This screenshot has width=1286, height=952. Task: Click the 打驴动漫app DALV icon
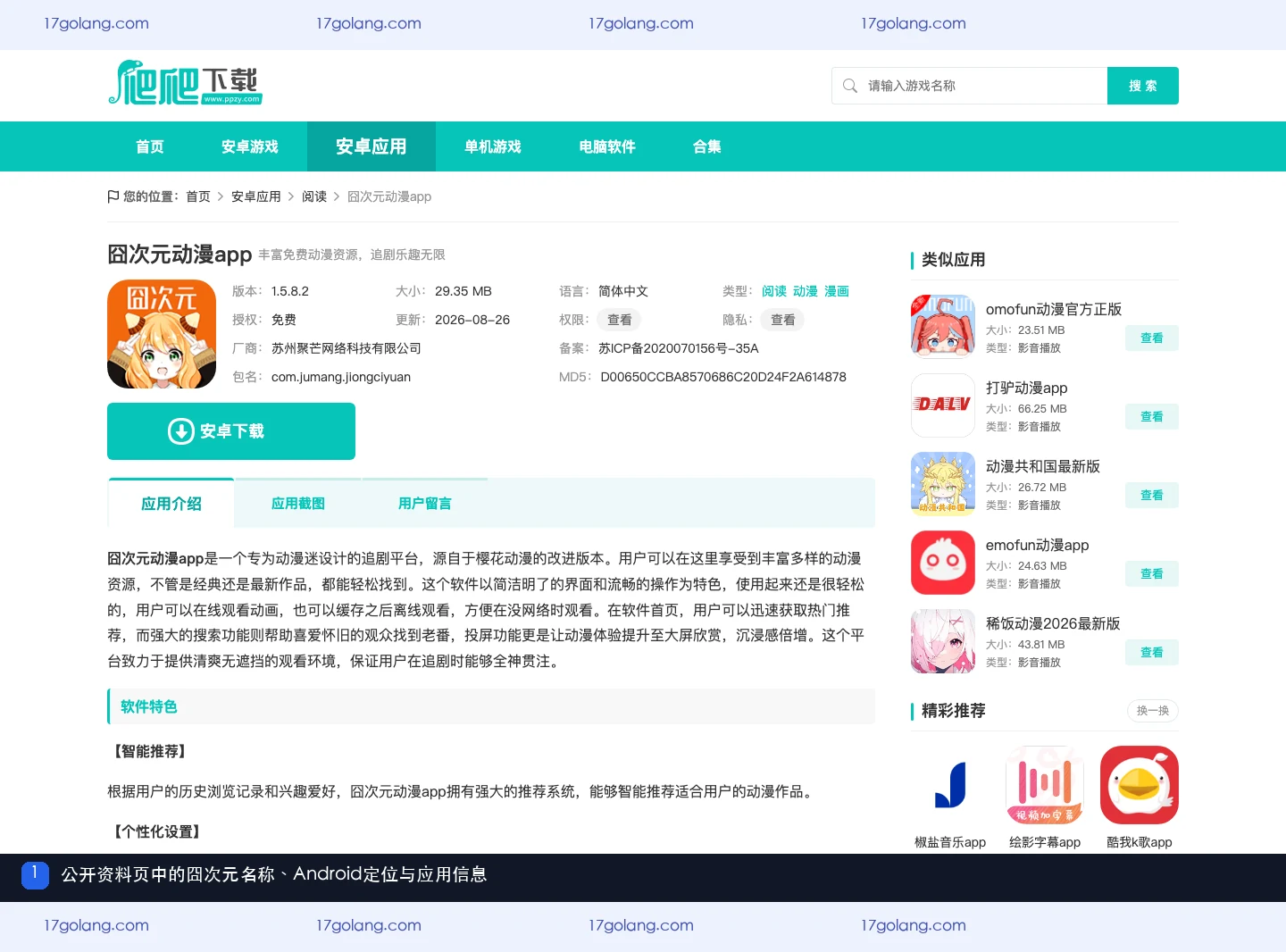943,405
